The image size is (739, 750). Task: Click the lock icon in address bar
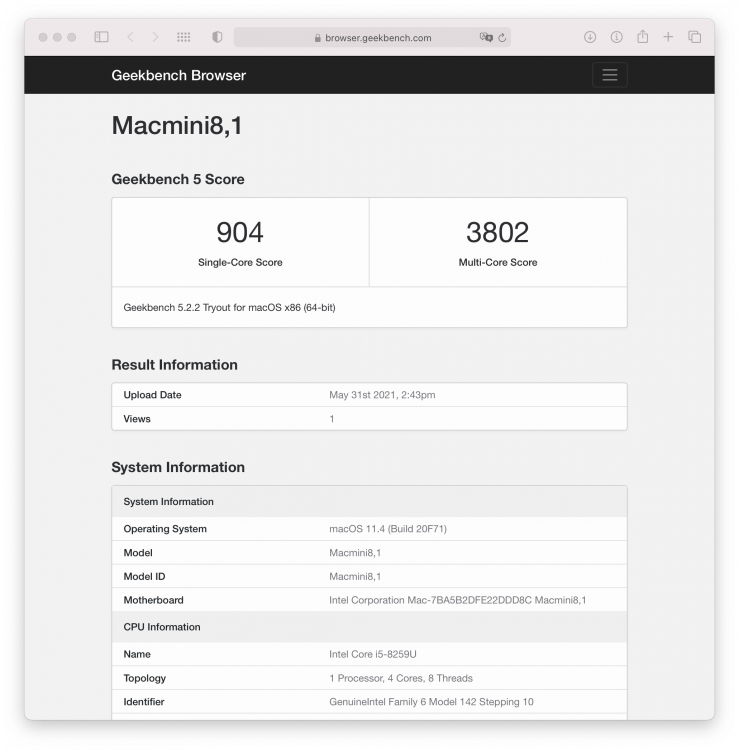(317, 38)
